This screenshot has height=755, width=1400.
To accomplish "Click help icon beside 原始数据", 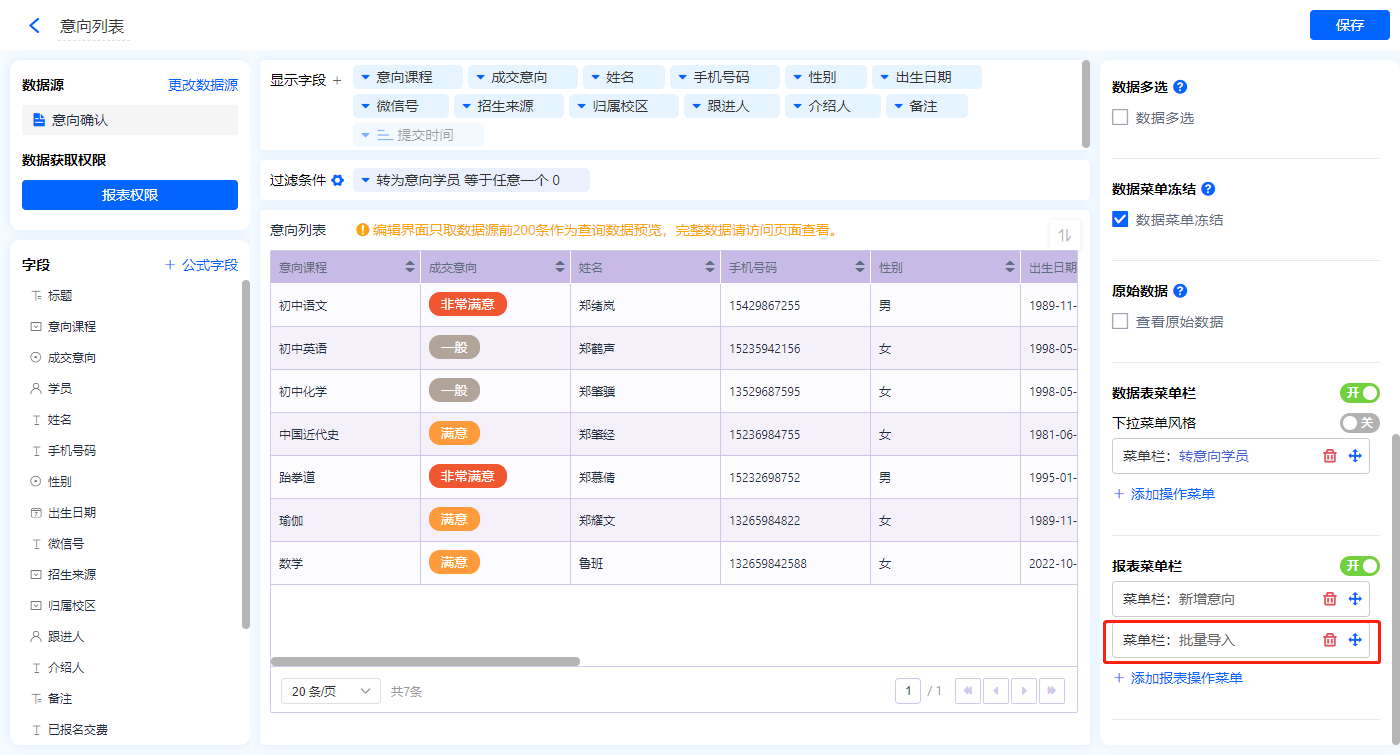I will pos(1179,291).
